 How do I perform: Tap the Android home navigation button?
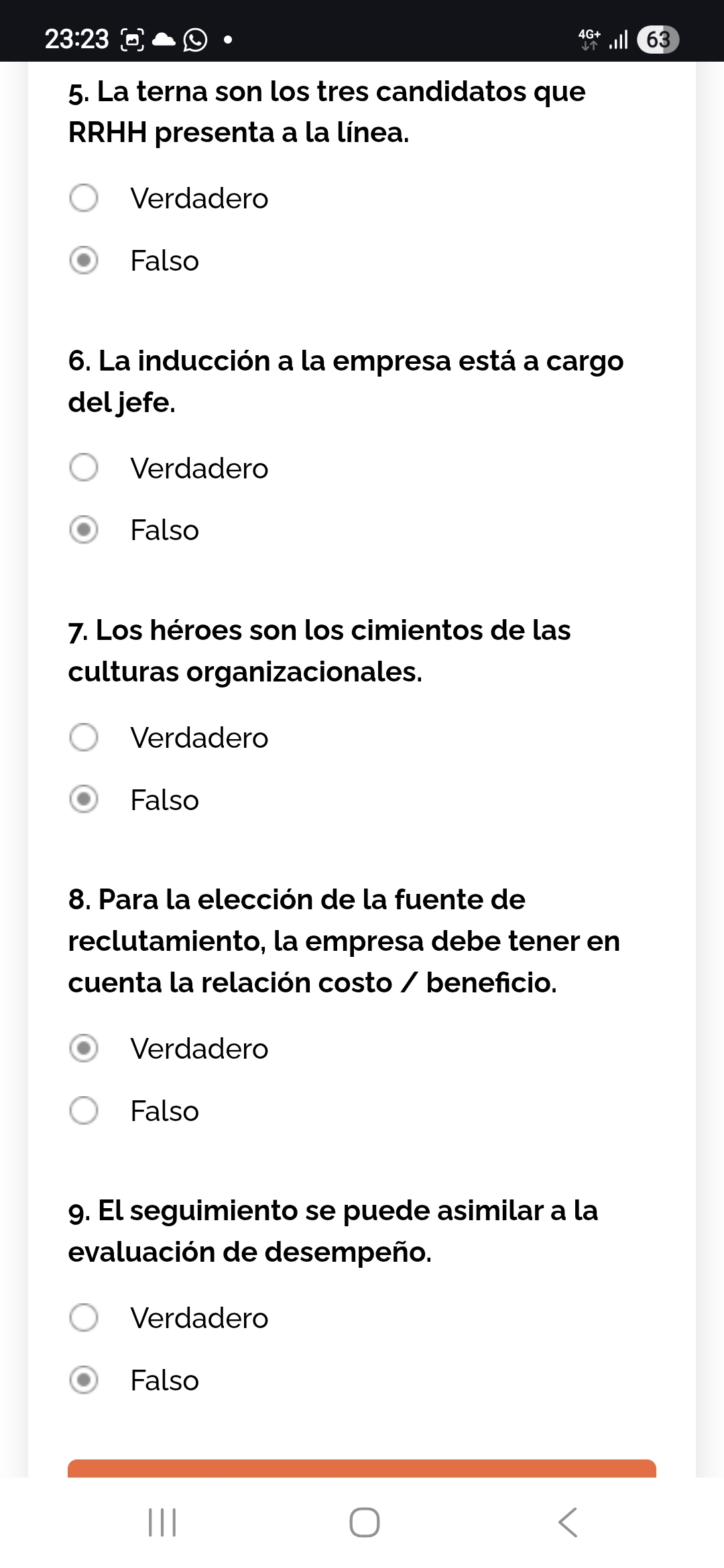click(365, 1522)
